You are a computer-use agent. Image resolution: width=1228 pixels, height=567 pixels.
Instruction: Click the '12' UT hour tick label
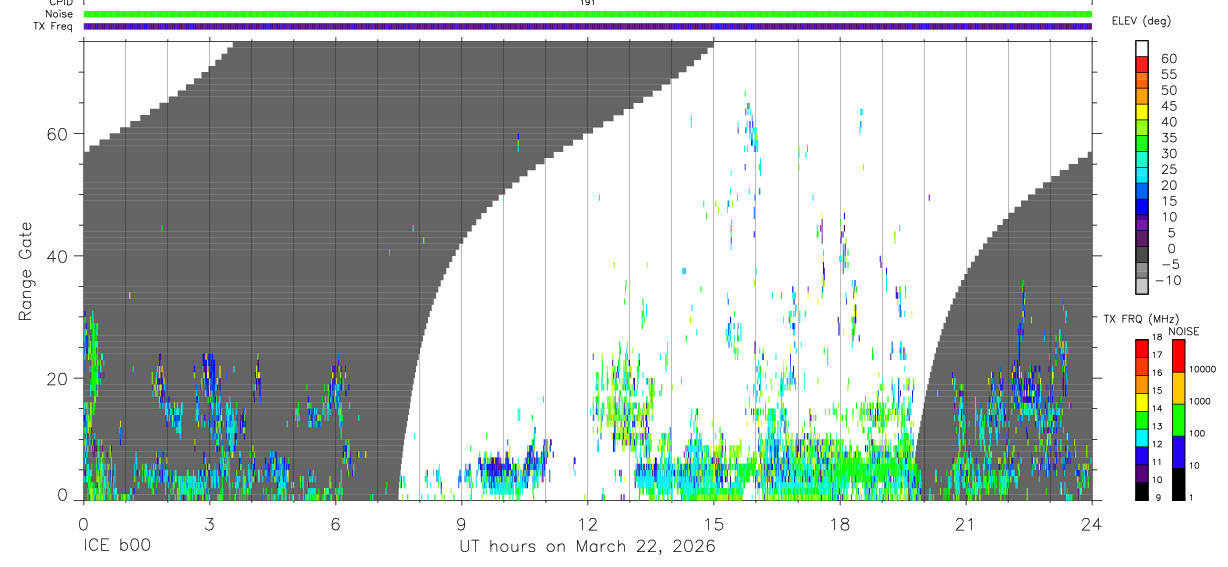588,523
